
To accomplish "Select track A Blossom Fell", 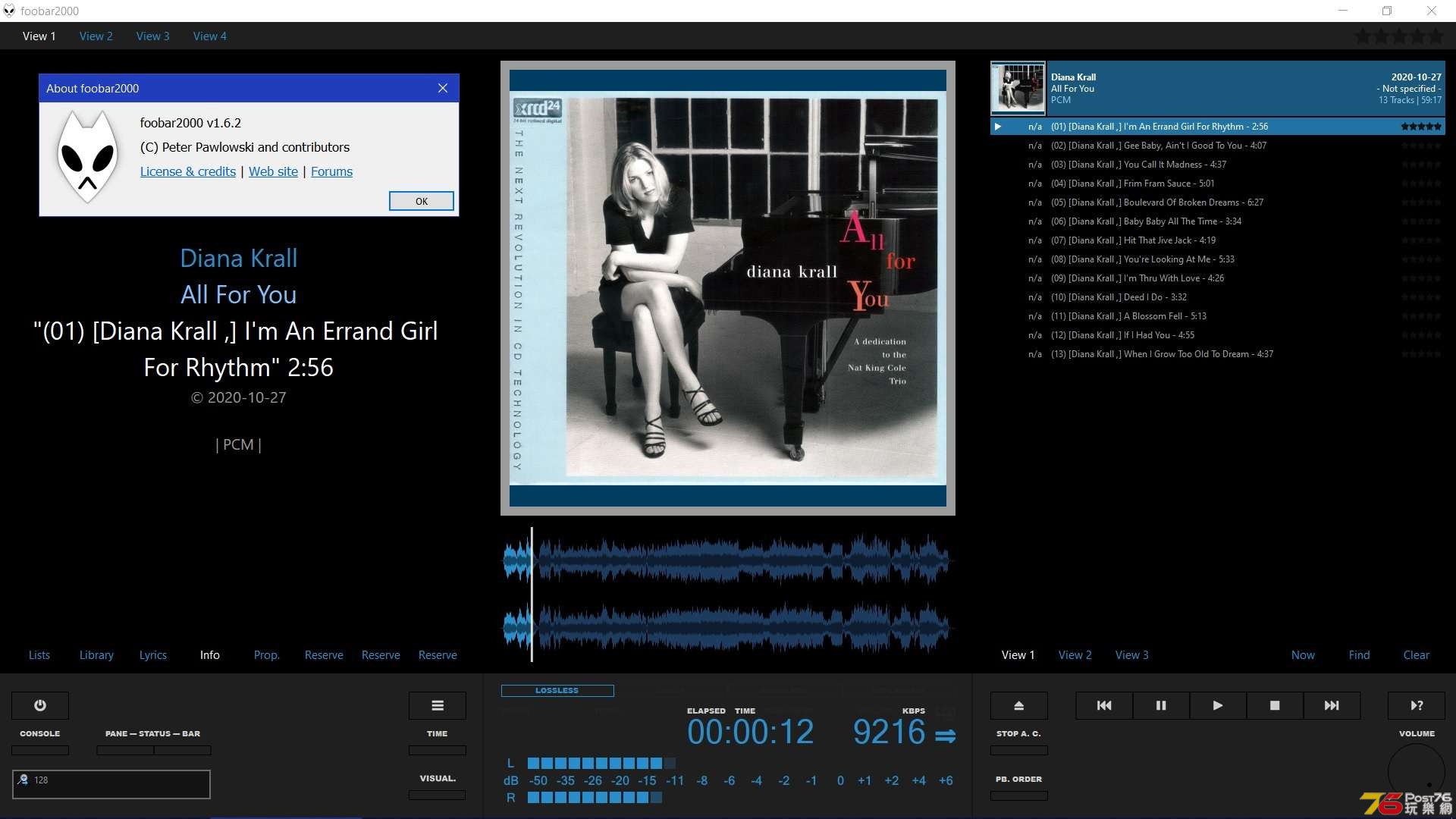I will (x=1217, y=316).
